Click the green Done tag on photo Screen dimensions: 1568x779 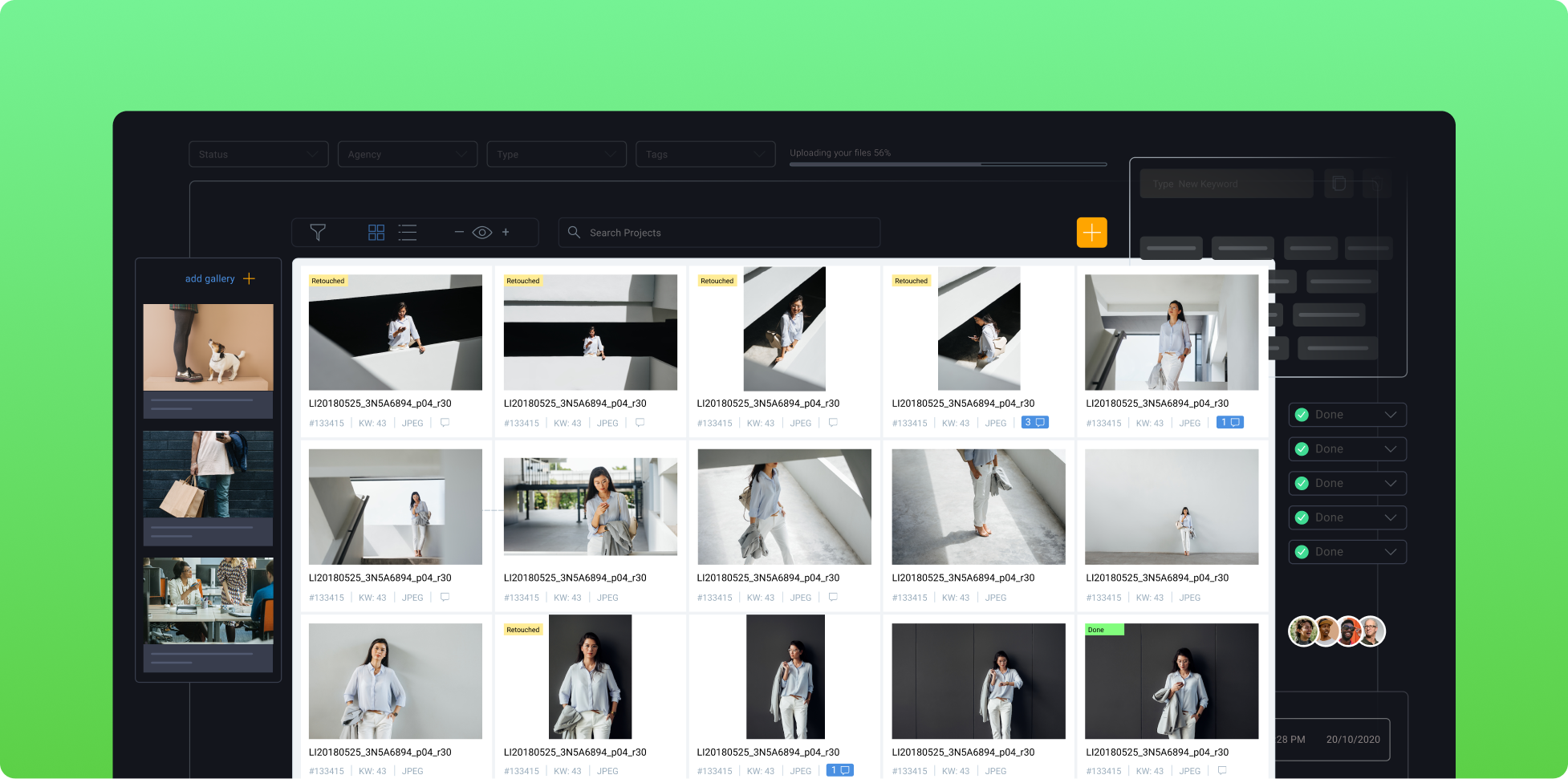point(1104,630)
